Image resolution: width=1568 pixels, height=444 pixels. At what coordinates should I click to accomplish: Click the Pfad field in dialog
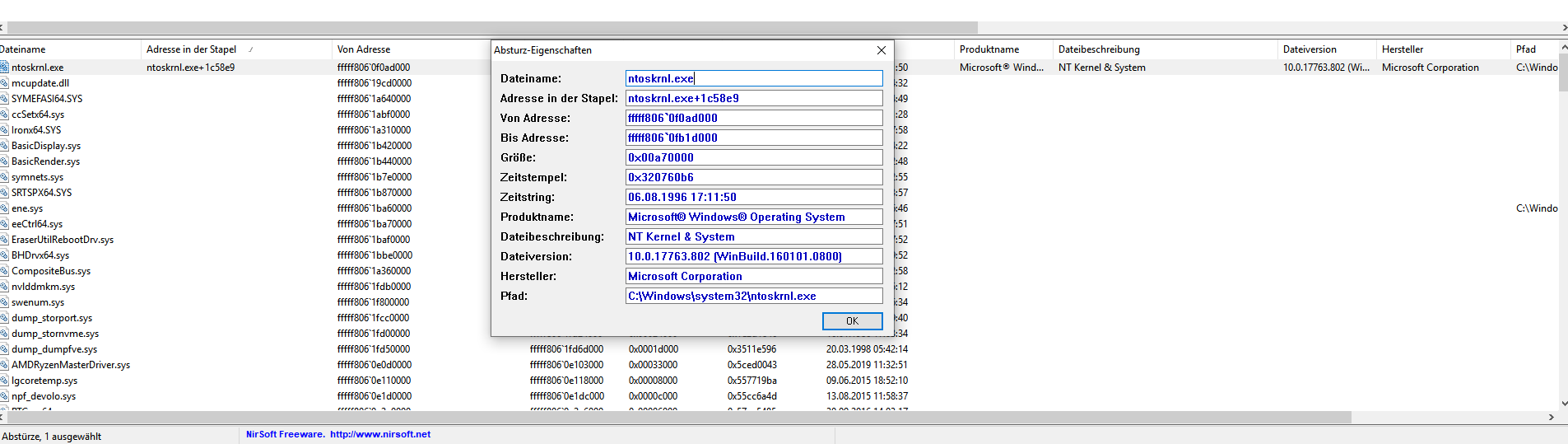pyautogui.click(x=754, y=296)
